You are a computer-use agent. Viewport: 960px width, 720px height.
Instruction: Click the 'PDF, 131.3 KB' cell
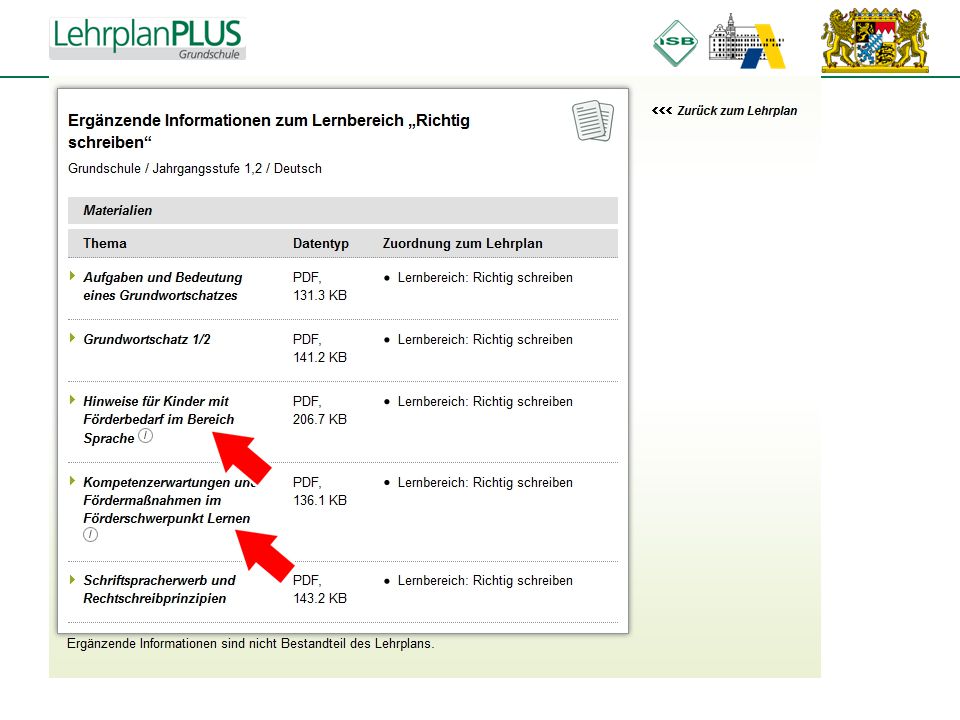point(320,287)
